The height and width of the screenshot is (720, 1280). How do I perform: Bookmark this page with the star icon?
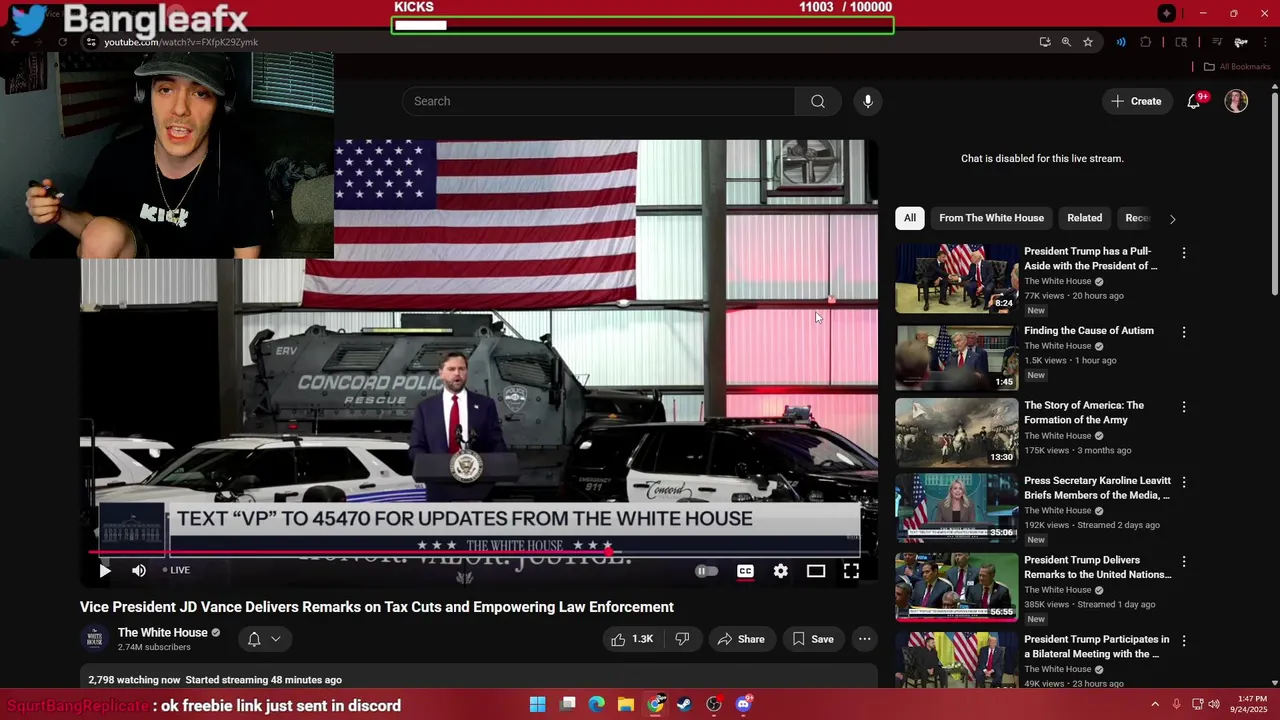pos(1088,42)
